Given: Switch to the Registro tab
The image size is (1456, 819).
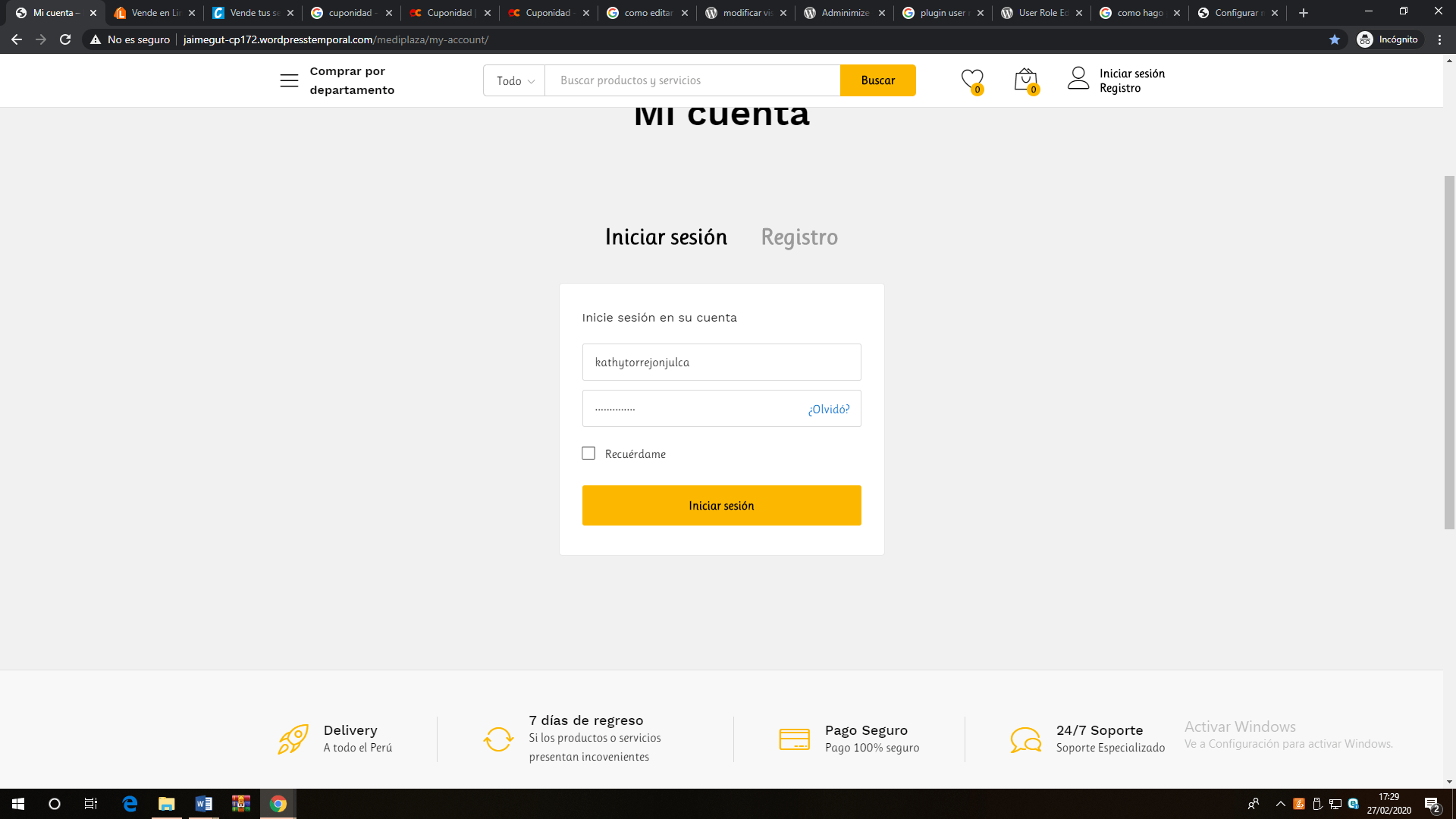Looking at the screenshot, I should [799, 237].
